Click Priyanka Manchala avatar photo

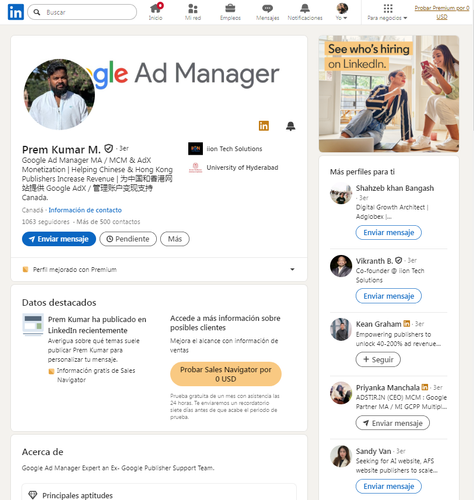click(341, 393)
